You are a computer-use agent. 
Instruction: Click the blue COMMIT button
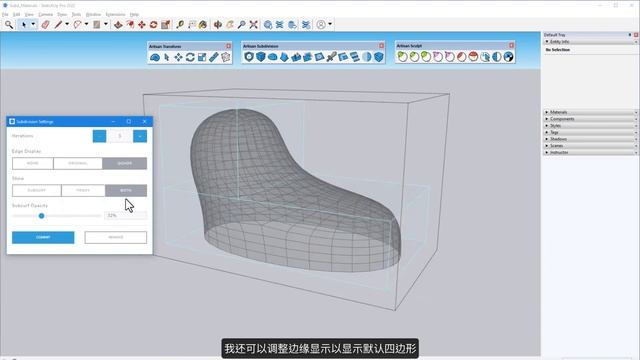click(x=43, y=238)
